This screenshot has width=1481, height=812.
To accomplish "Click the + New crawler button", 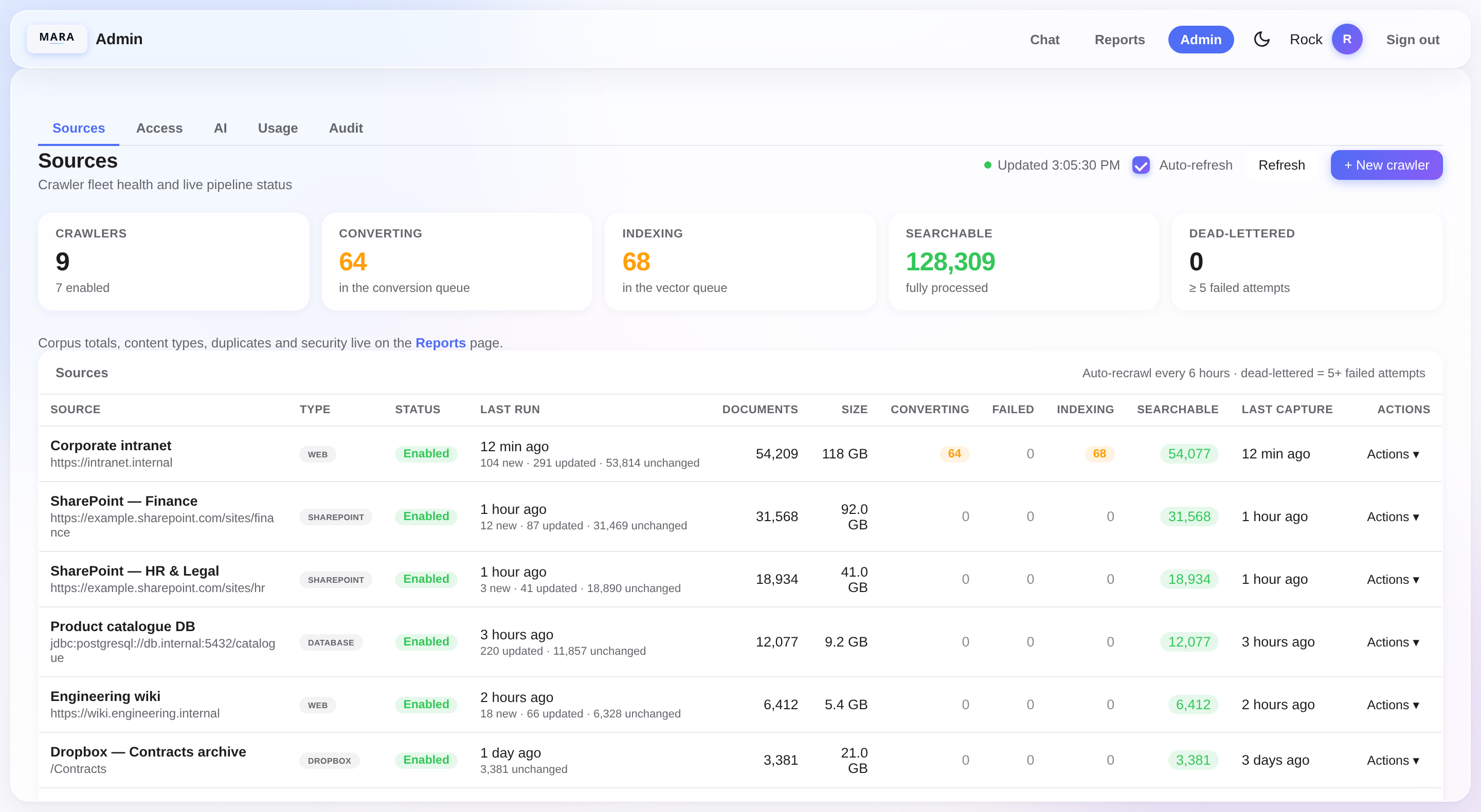I will (x=1386, y=165).
